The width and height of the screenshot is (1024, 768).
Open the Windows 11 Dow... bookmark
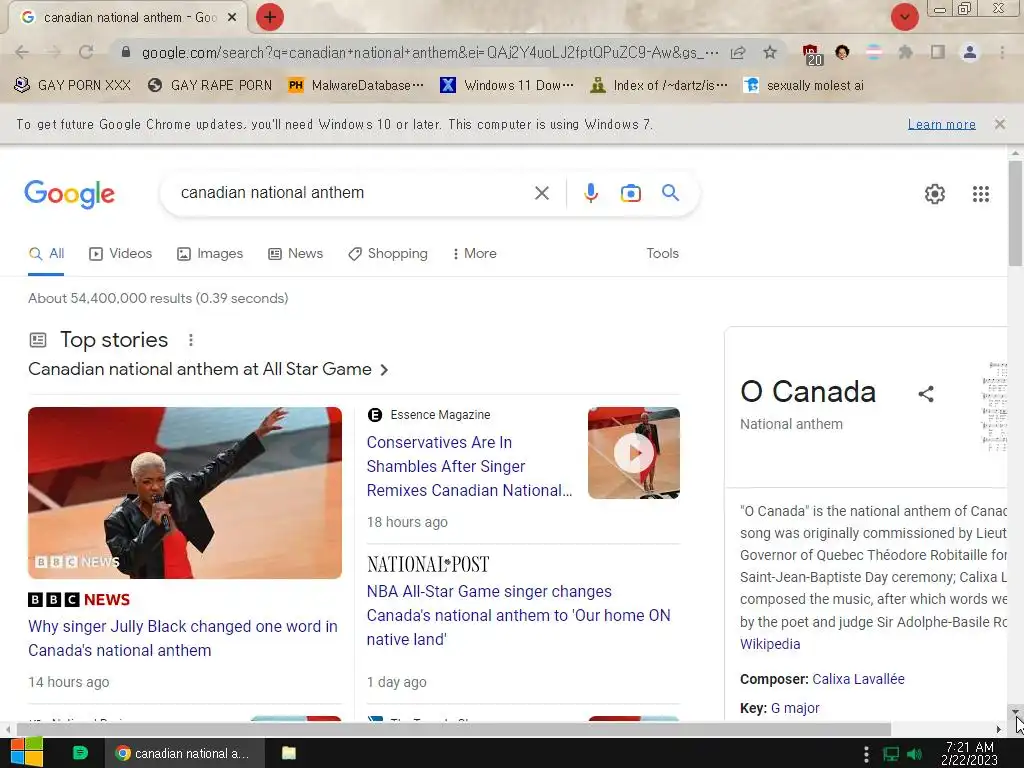point(507,85)
